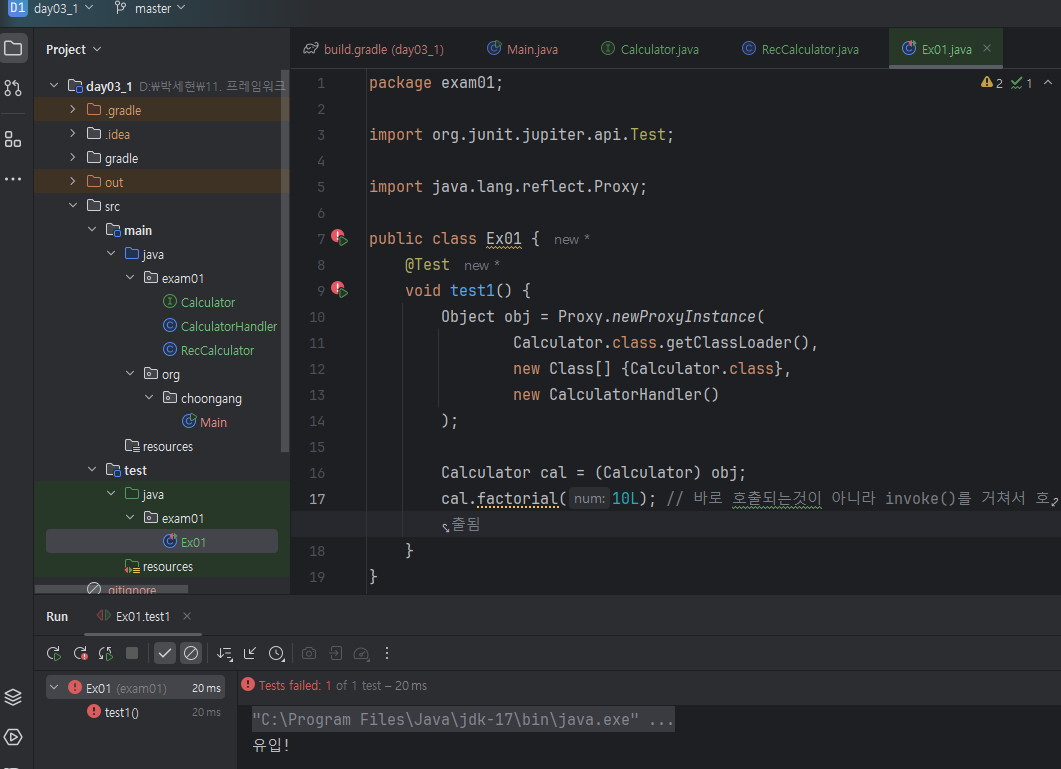Select resources folder under test
This screenshot has width=1061, height=769.
click(159, 567)
